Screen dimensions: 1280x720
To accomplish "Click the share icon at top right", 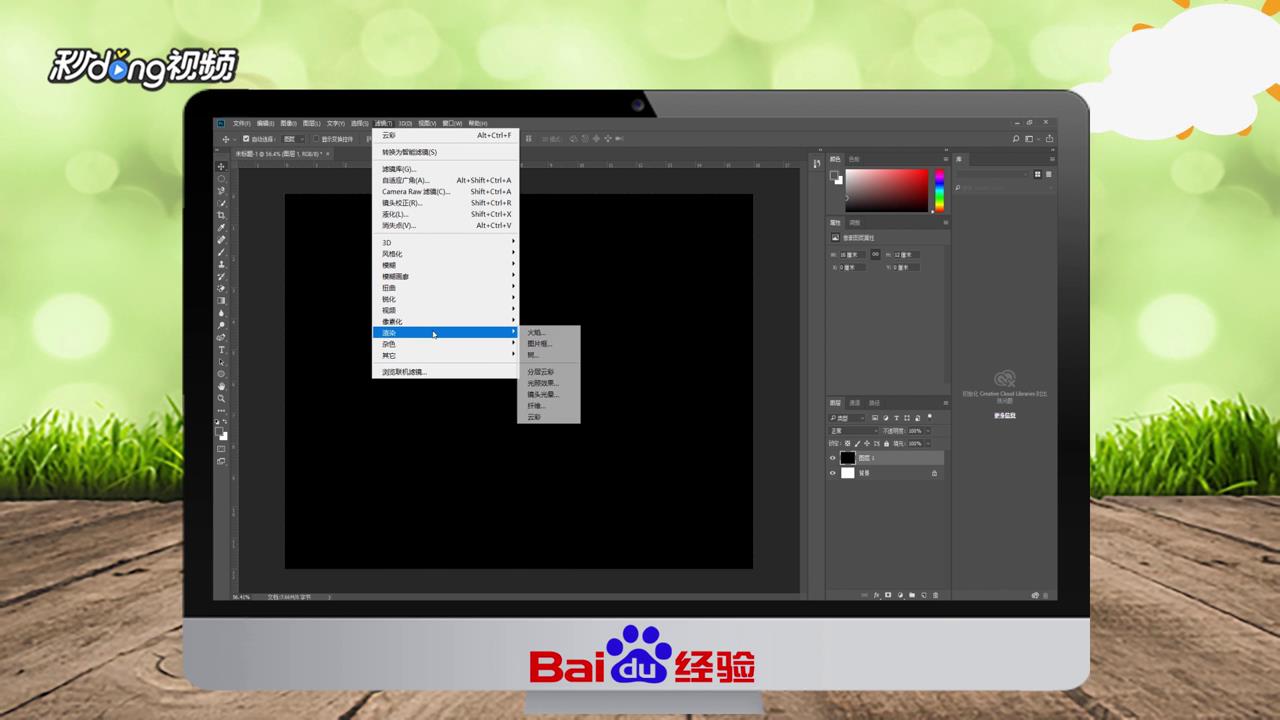I will click(x=1049, y=139).
